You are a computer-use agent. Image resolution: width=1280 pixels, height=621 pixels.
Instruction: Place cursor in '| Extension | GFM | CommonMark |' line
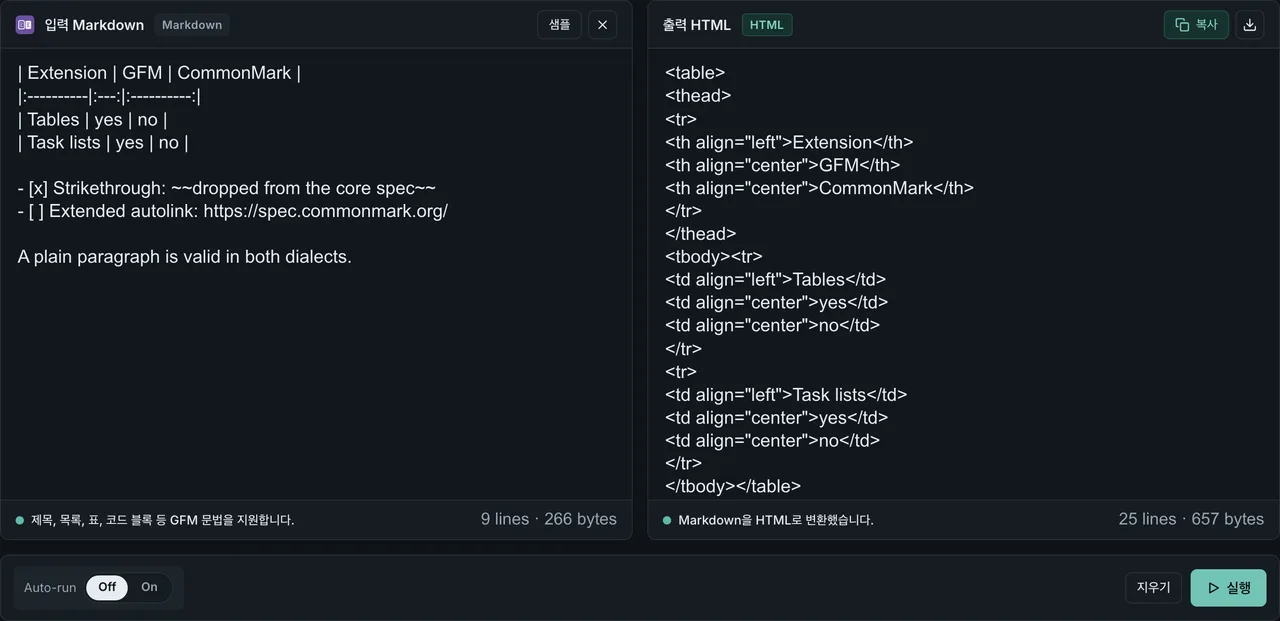coord(159,73)
